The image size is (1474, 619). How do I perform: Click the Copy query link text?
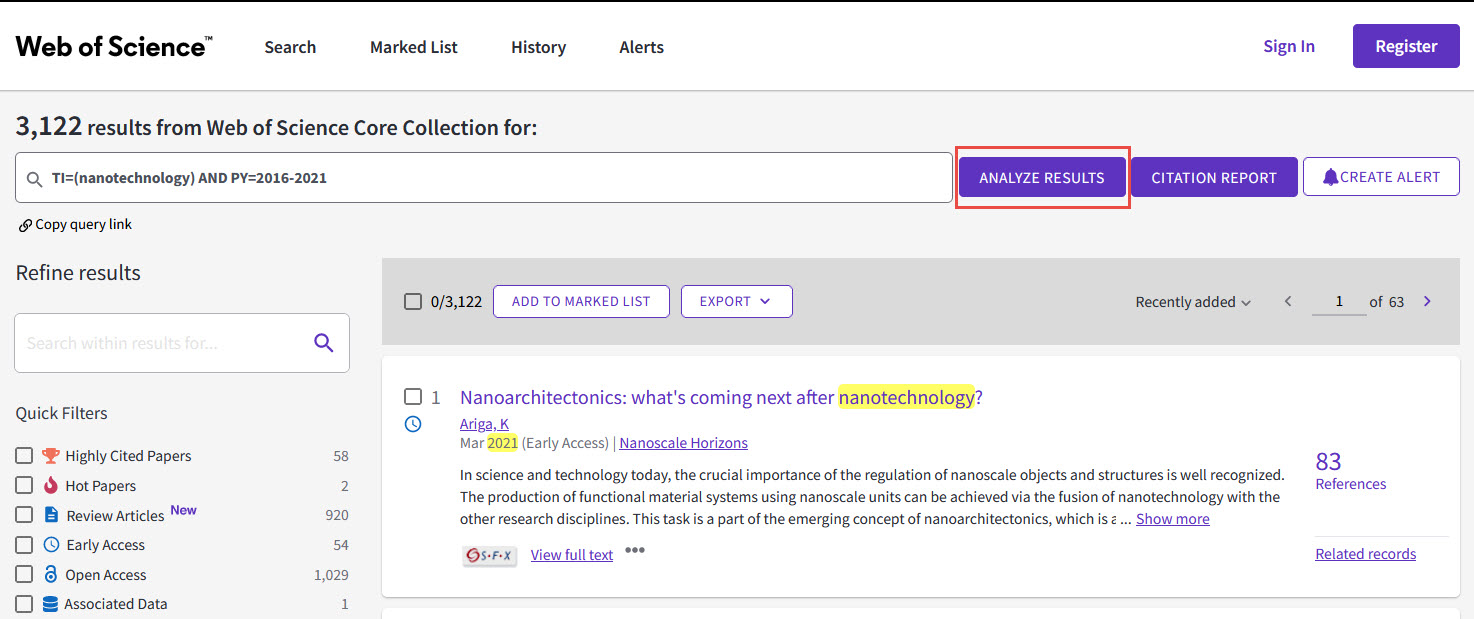coord(84,225)
